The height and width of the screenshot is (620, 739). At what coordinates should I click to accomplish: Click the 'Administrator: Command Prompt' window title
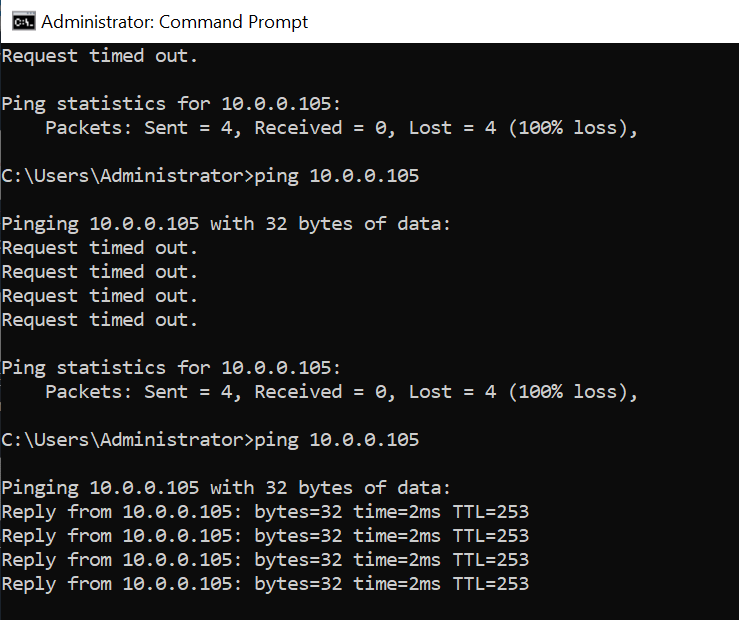click(174, 22)
